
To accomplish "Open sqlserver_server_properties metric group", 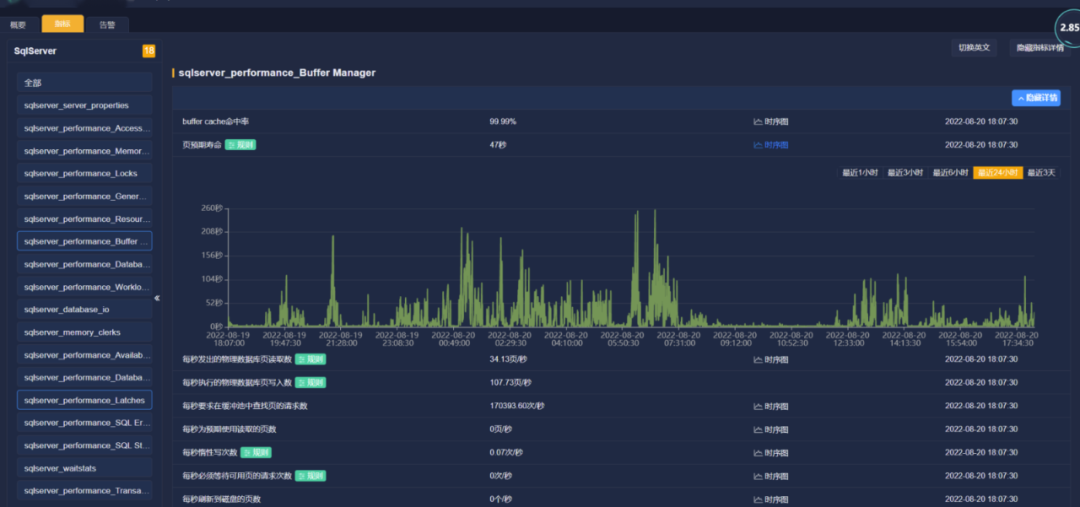I will pyautogui.click(x=85, y=105).
